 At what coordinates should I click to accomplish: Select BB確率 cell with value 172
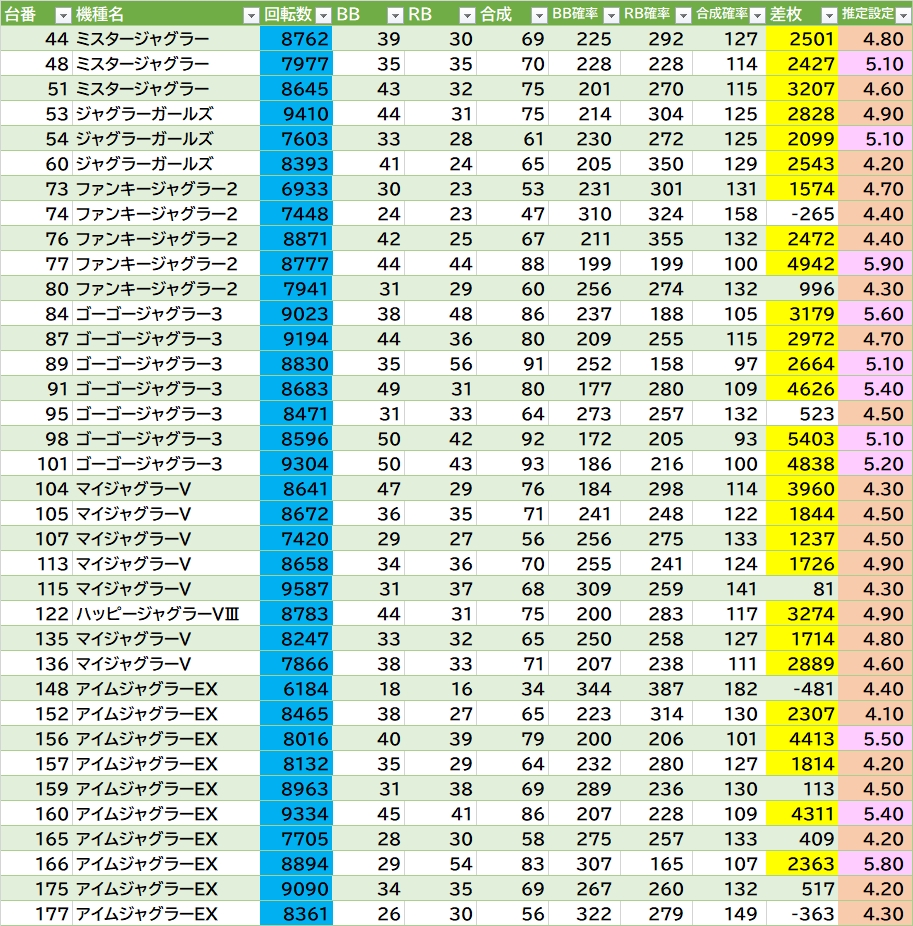[x=585, y=438]
